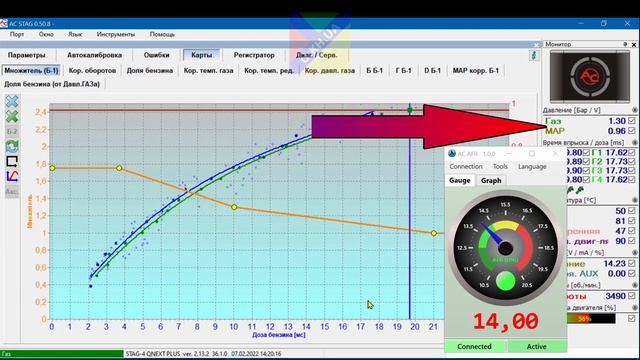
Task: Click the blue X icon in the map toolbar
Action: tap(12, 102)
